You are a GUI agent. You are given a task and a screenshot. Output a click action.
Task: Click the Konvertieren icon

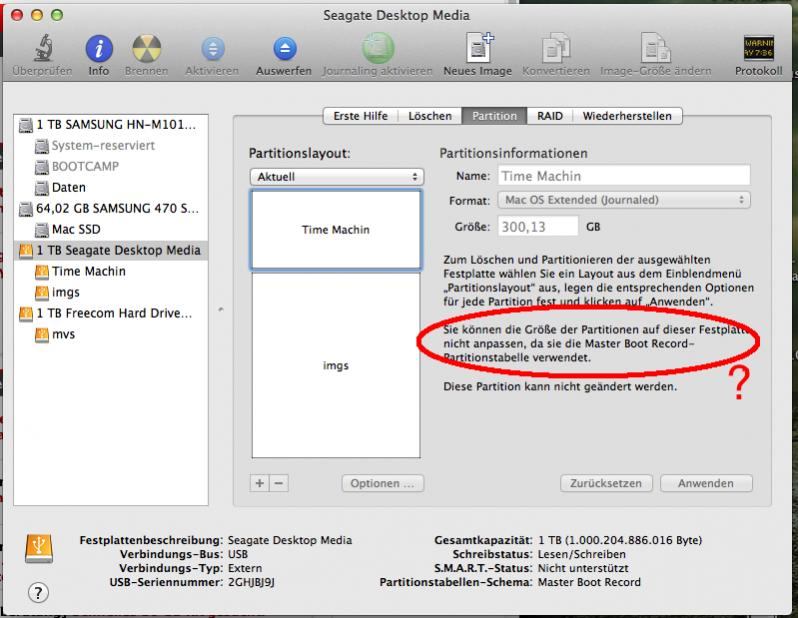pos(556,48)
